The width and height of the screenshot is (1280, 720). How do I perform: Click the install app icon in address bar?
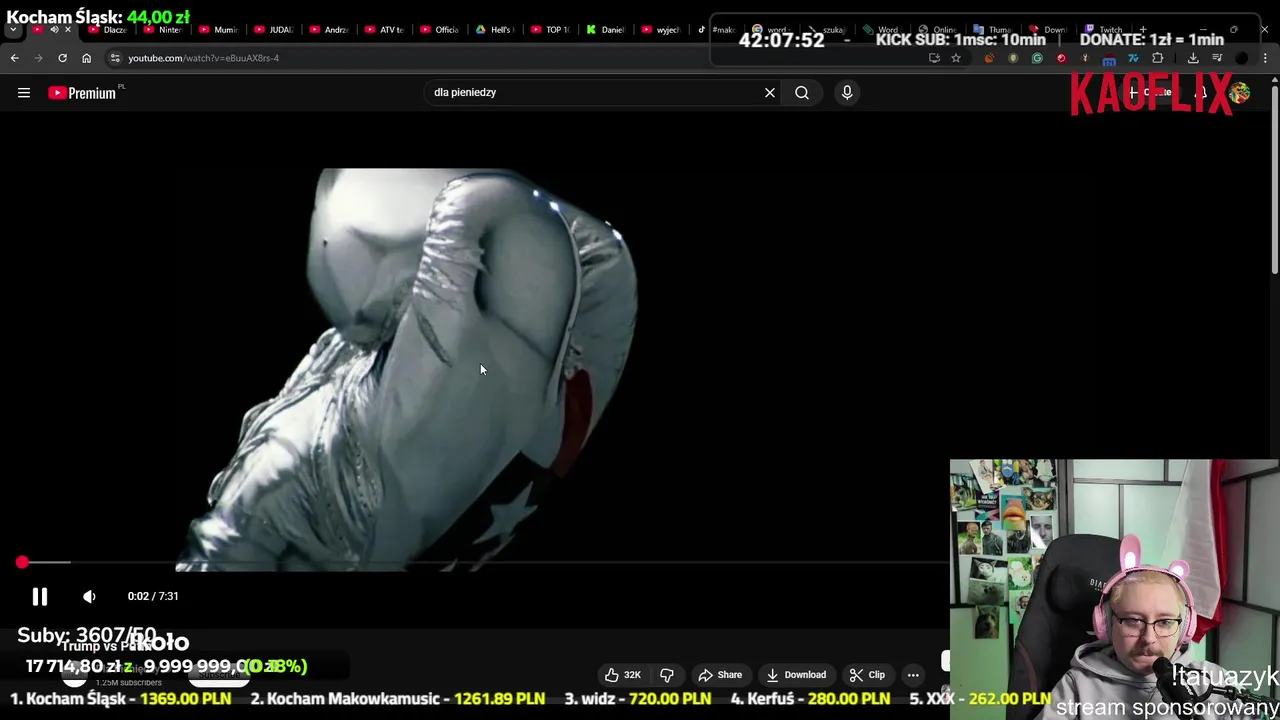click(934, 58)
